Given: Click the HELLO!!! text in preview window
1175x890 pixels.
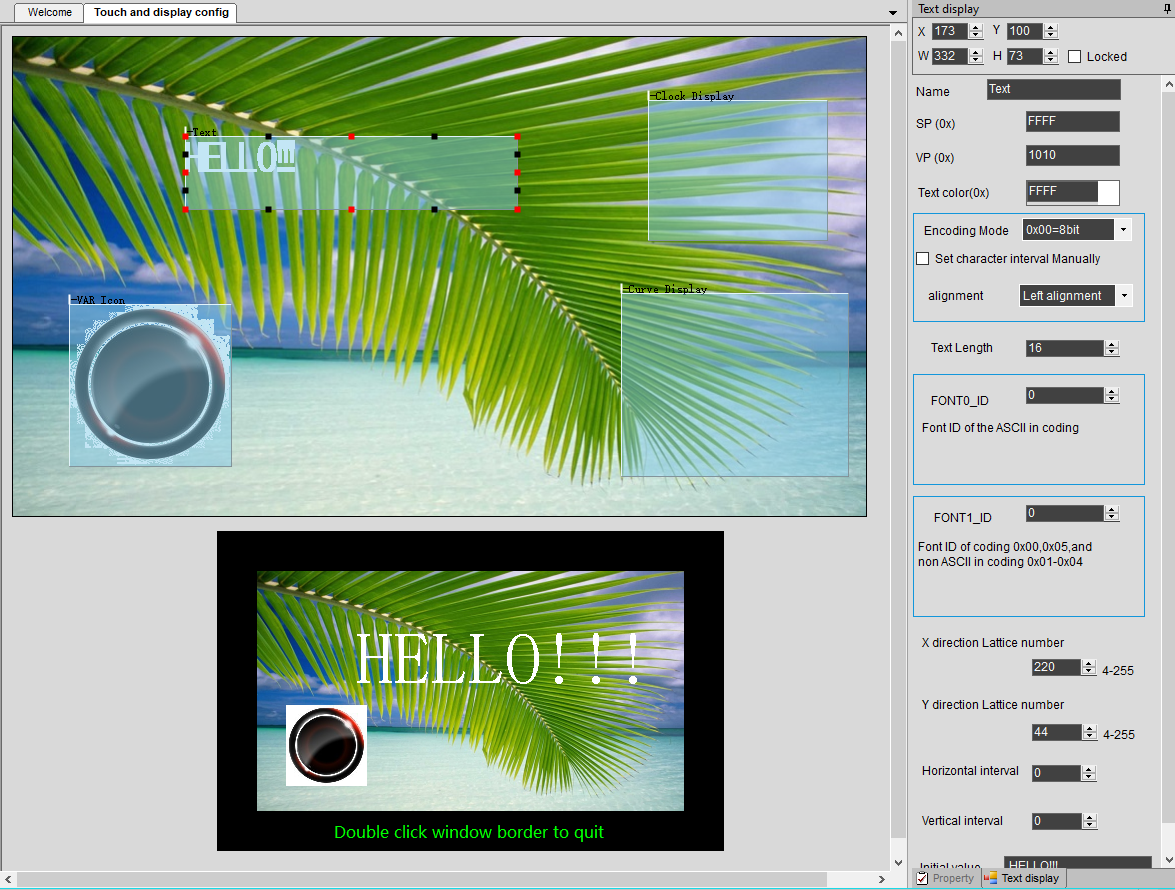Looking at the screenshot, I should pos(498,659).
